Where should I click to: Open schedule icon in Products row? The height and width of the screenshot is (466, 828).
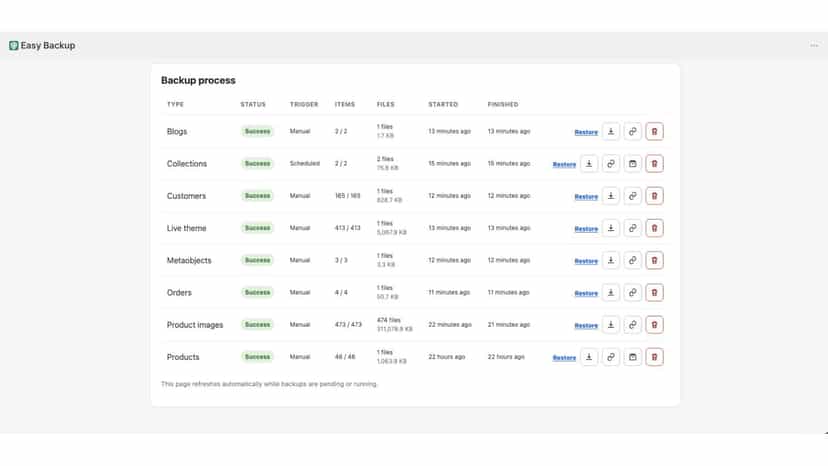click(632, 357)
